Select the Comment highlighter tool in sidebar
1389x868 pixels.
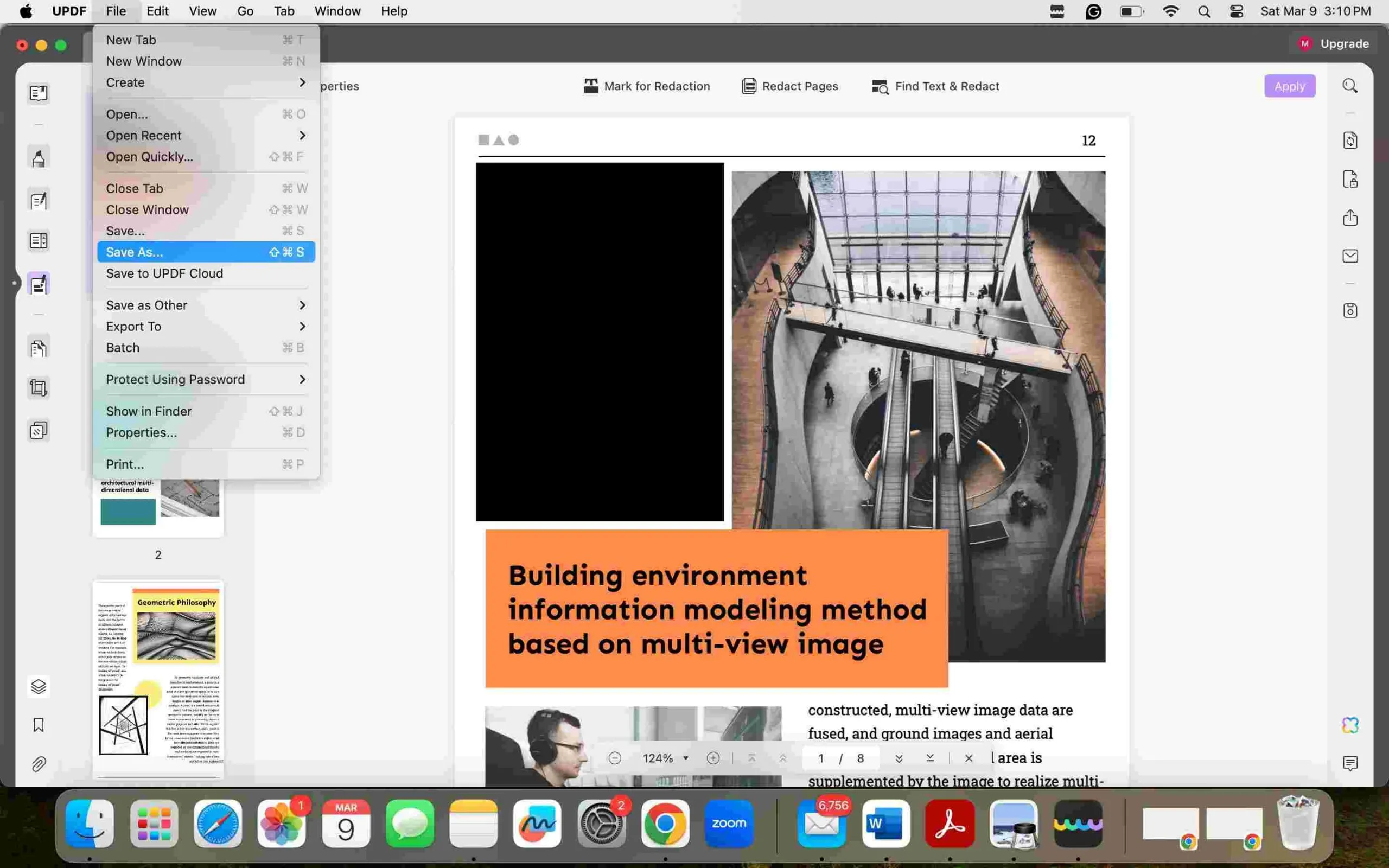[x=39, y=158]
